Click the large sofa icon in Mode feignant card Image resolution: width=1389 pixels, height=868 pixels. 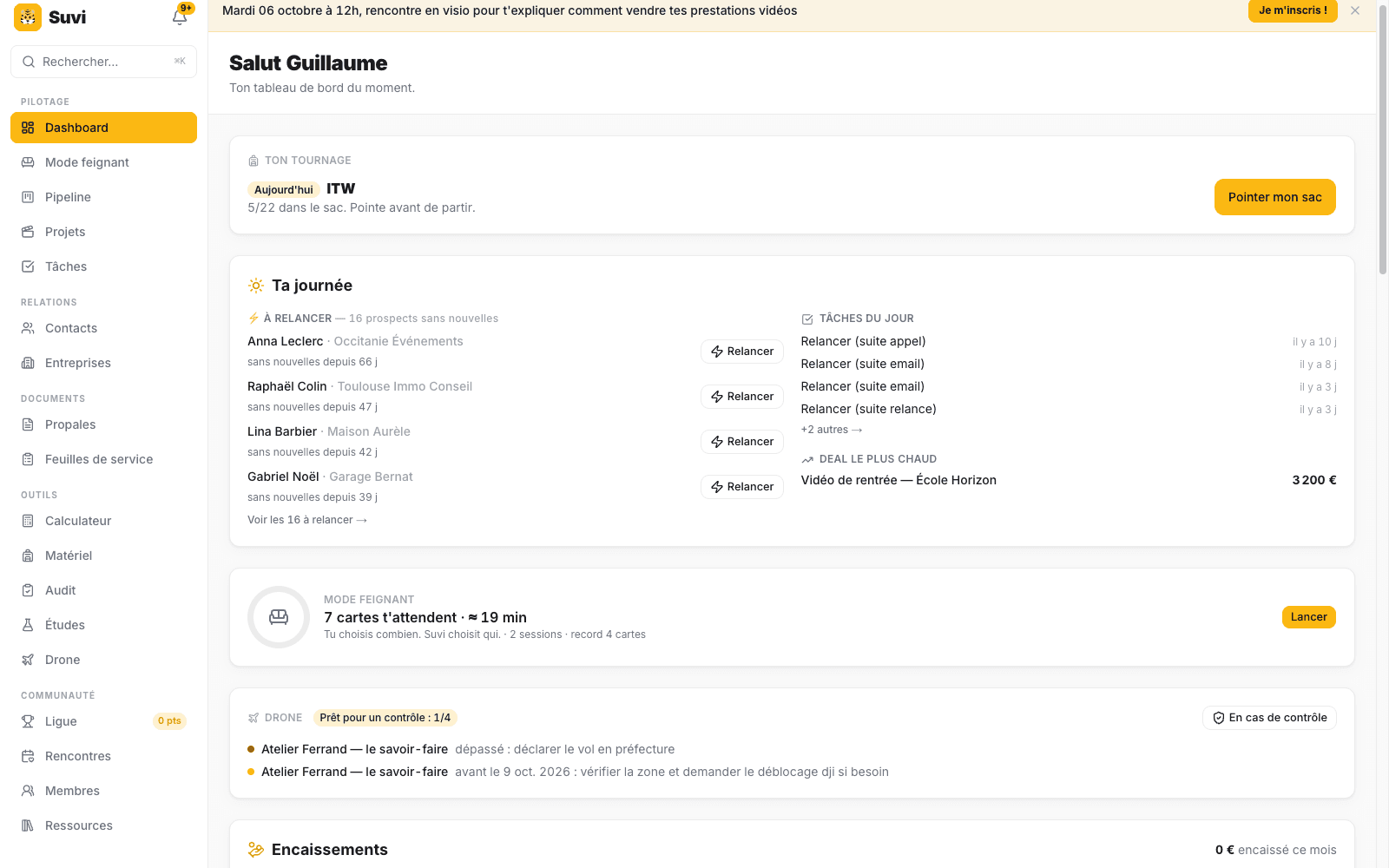coord(279,617)
